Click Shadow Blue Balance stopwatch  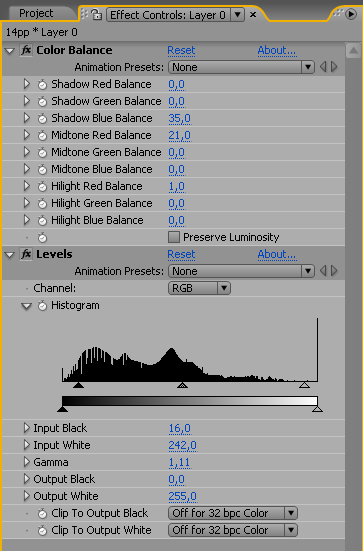click(x=42, y=119)
